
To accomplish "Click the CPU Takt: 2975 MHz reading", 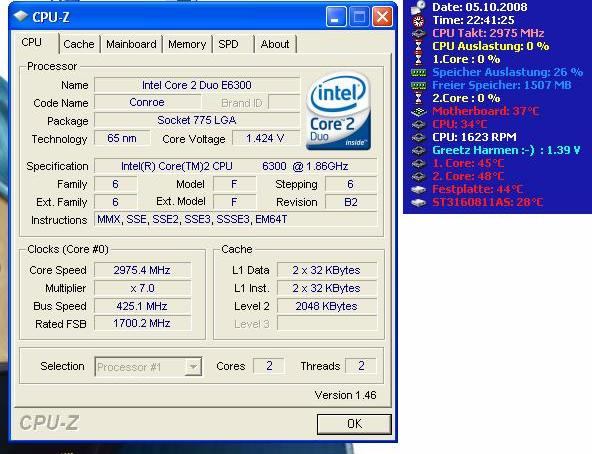I will tap(488, 33).
